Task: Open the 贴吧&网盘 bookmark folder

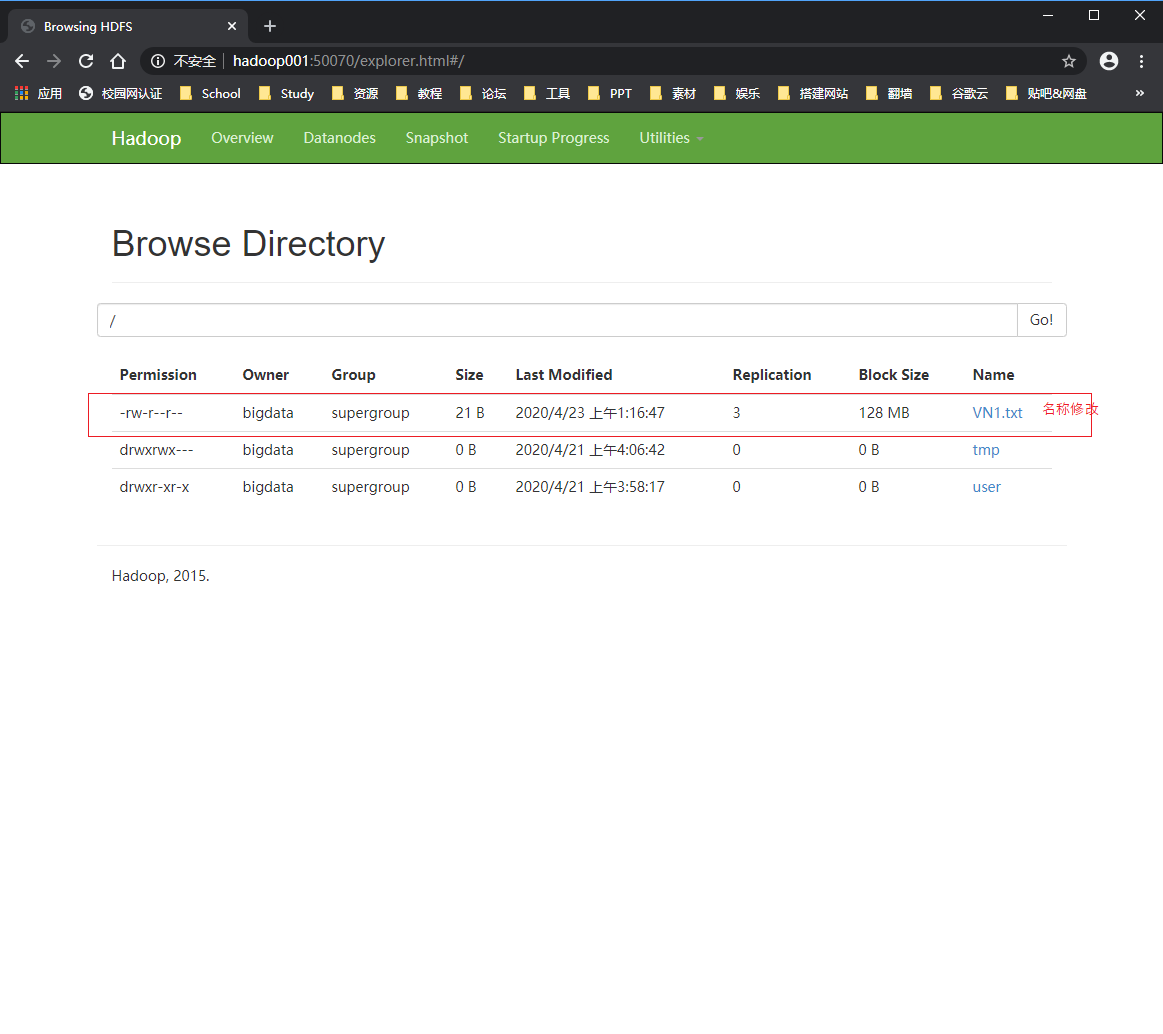Action: 1047,93
